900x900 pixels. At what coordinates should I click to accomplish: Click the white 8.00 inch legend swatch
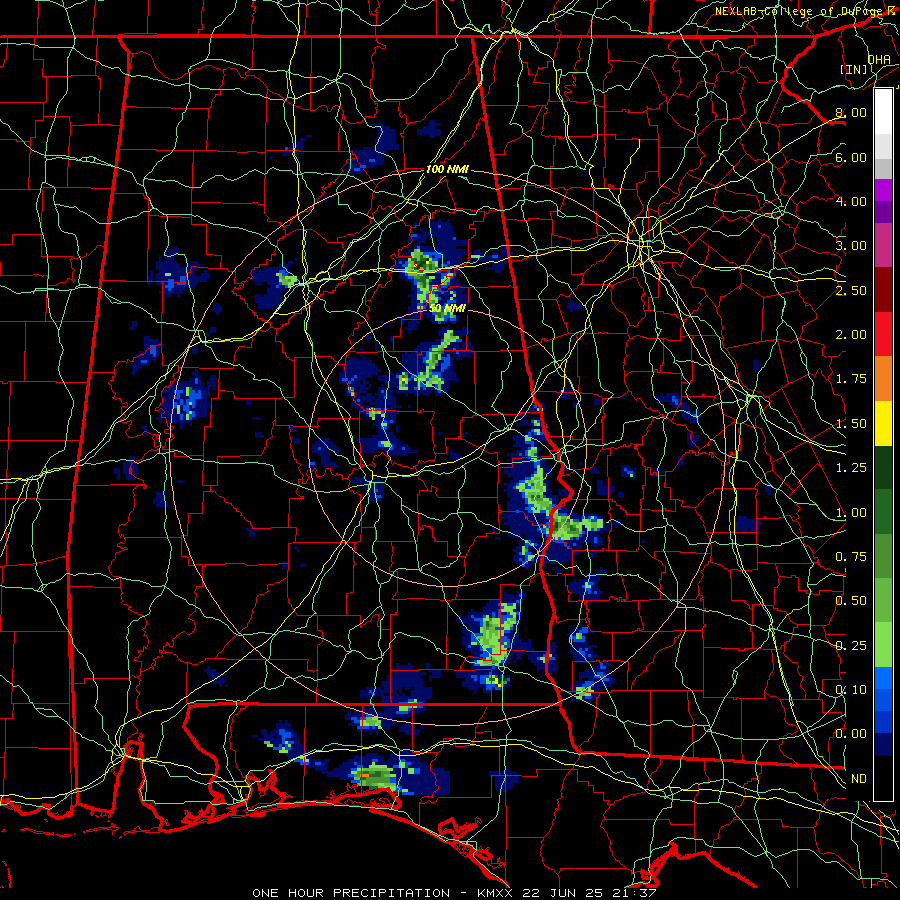(883, 112)
